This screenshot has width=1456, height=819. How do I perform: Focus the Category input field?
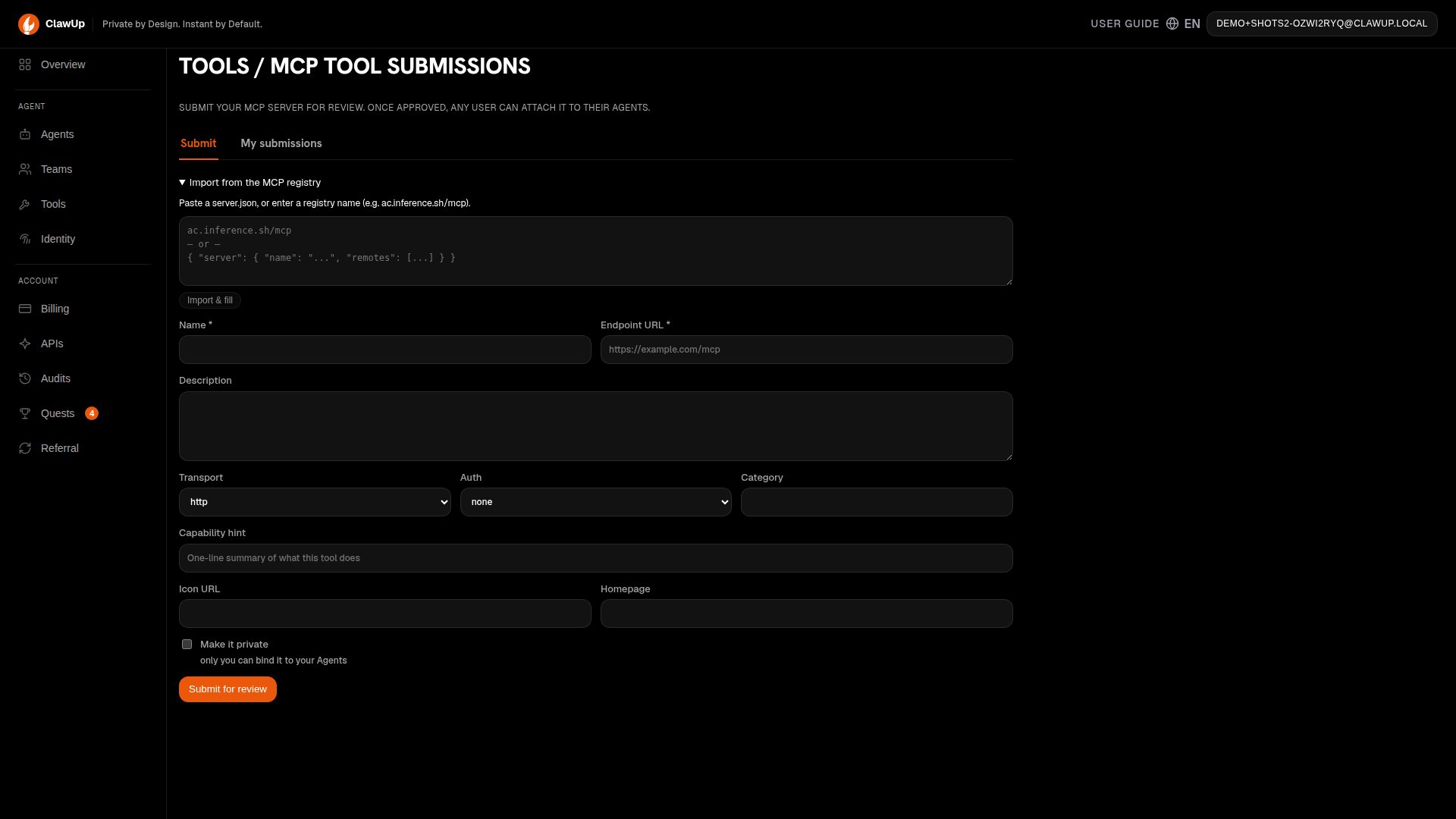click(877, 502)
